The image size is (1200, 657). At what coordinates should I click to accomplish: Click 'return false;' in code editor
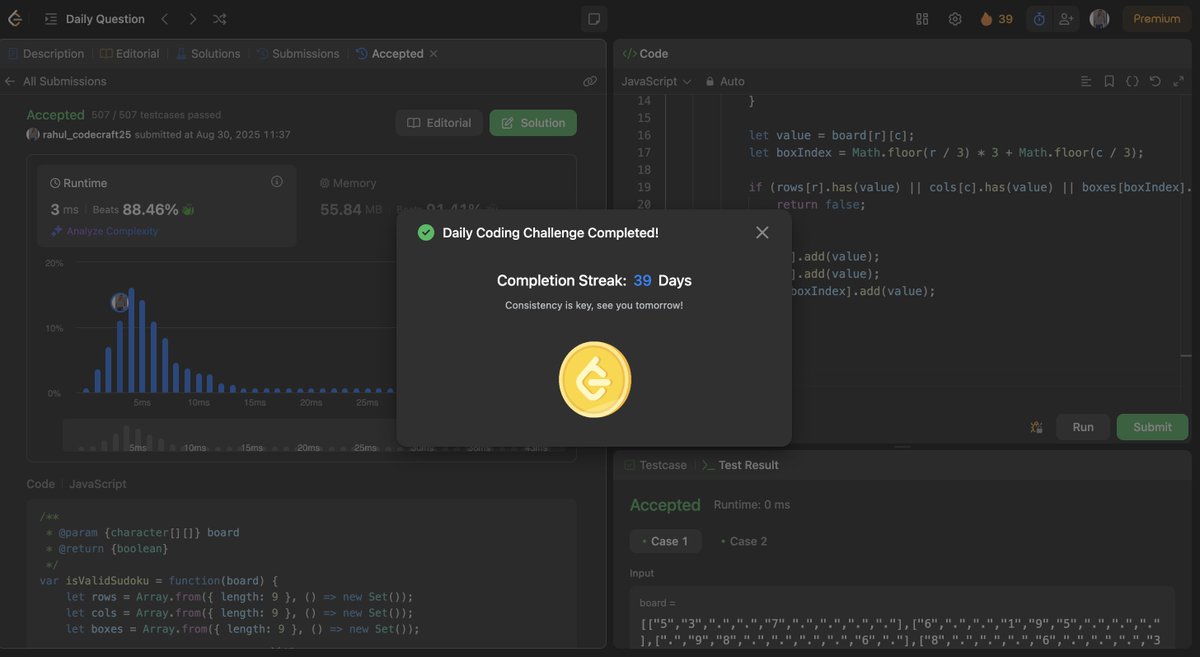[821, 204]
